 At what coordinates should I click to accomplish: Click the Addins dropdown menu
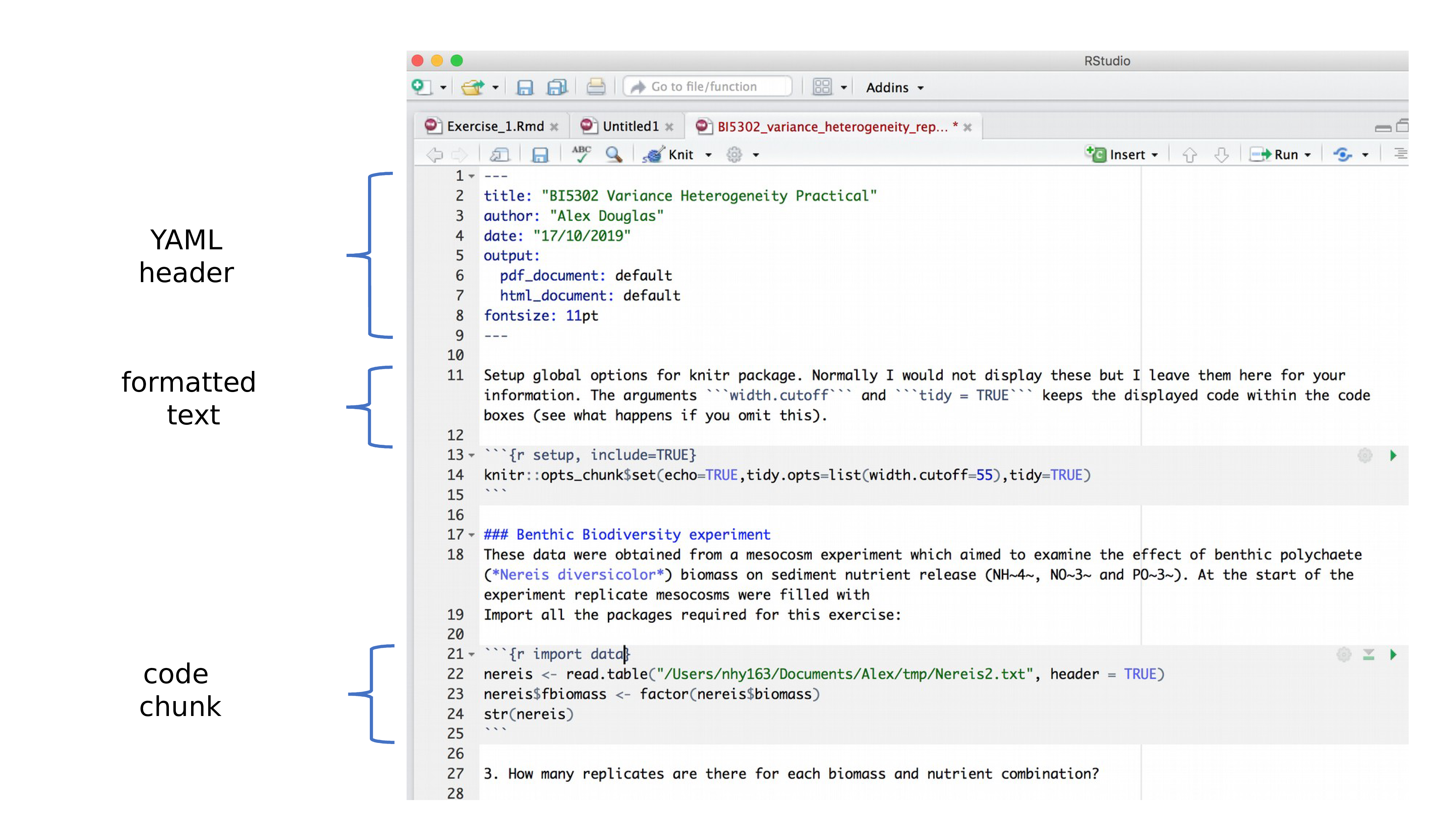click(x=893, y=87)
